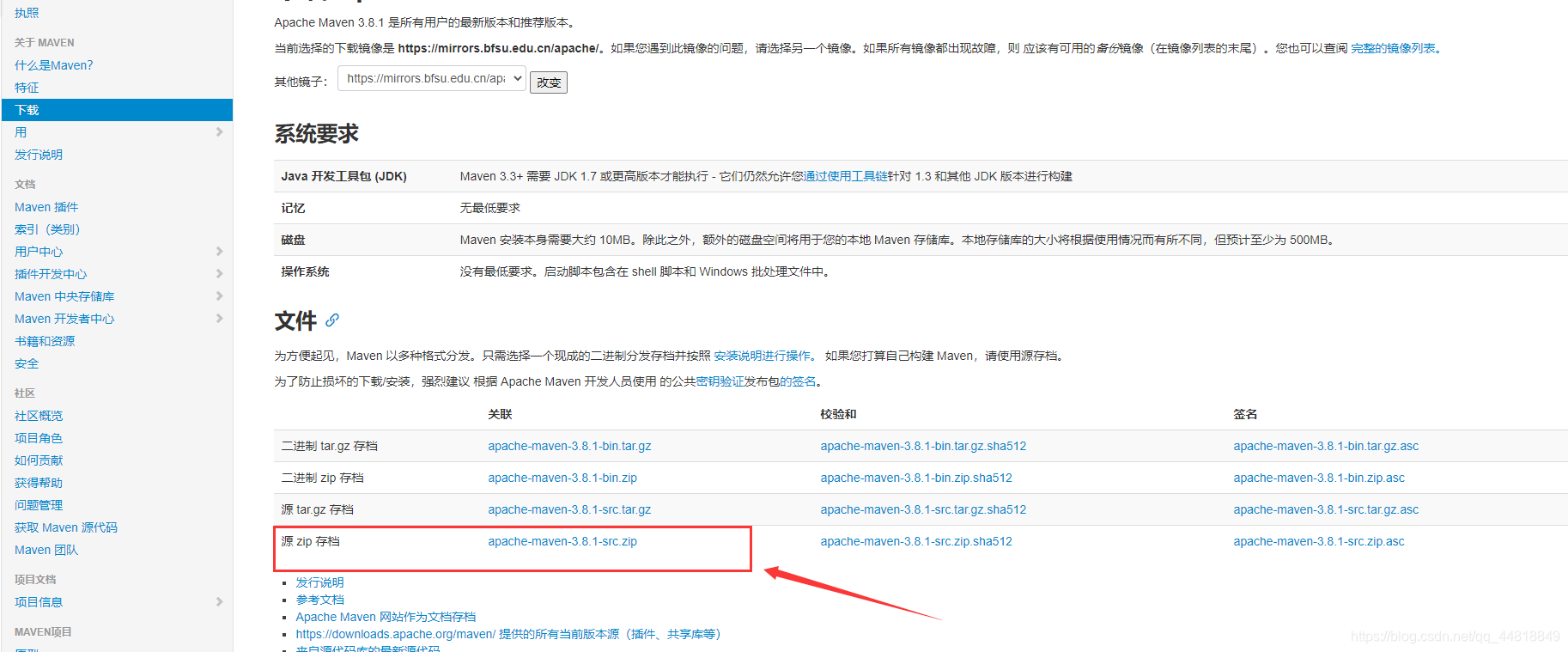Image resolution: width=1568 pixels, height=652 pixels.
Task: Open apache-maven-3.8.1-src.zip.asc signature
Action: (x=1319, y=541)
